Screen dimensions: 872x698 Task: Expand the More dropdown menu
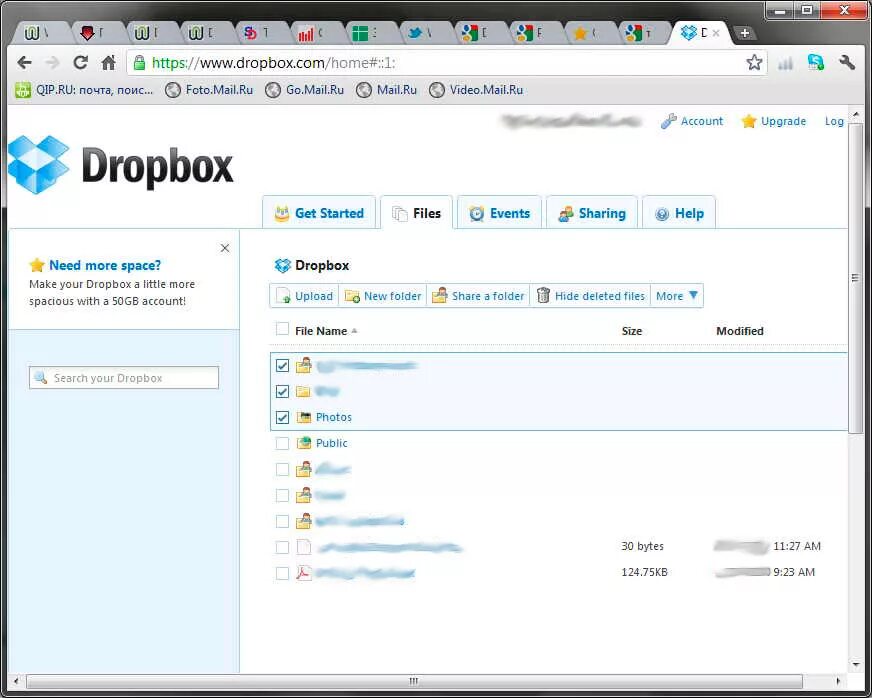click(x=677, y=296)
